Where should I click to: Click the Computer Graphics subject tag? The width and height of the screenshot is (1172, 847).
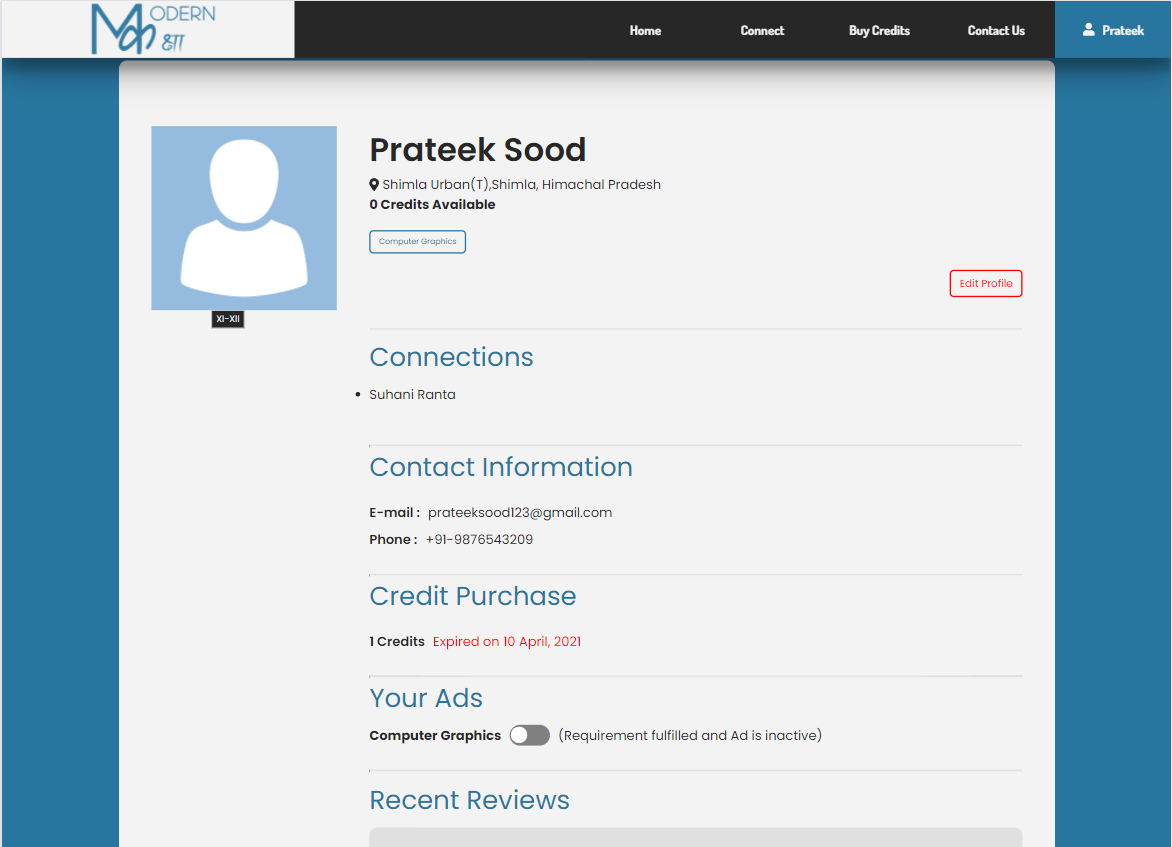[417, 241]
